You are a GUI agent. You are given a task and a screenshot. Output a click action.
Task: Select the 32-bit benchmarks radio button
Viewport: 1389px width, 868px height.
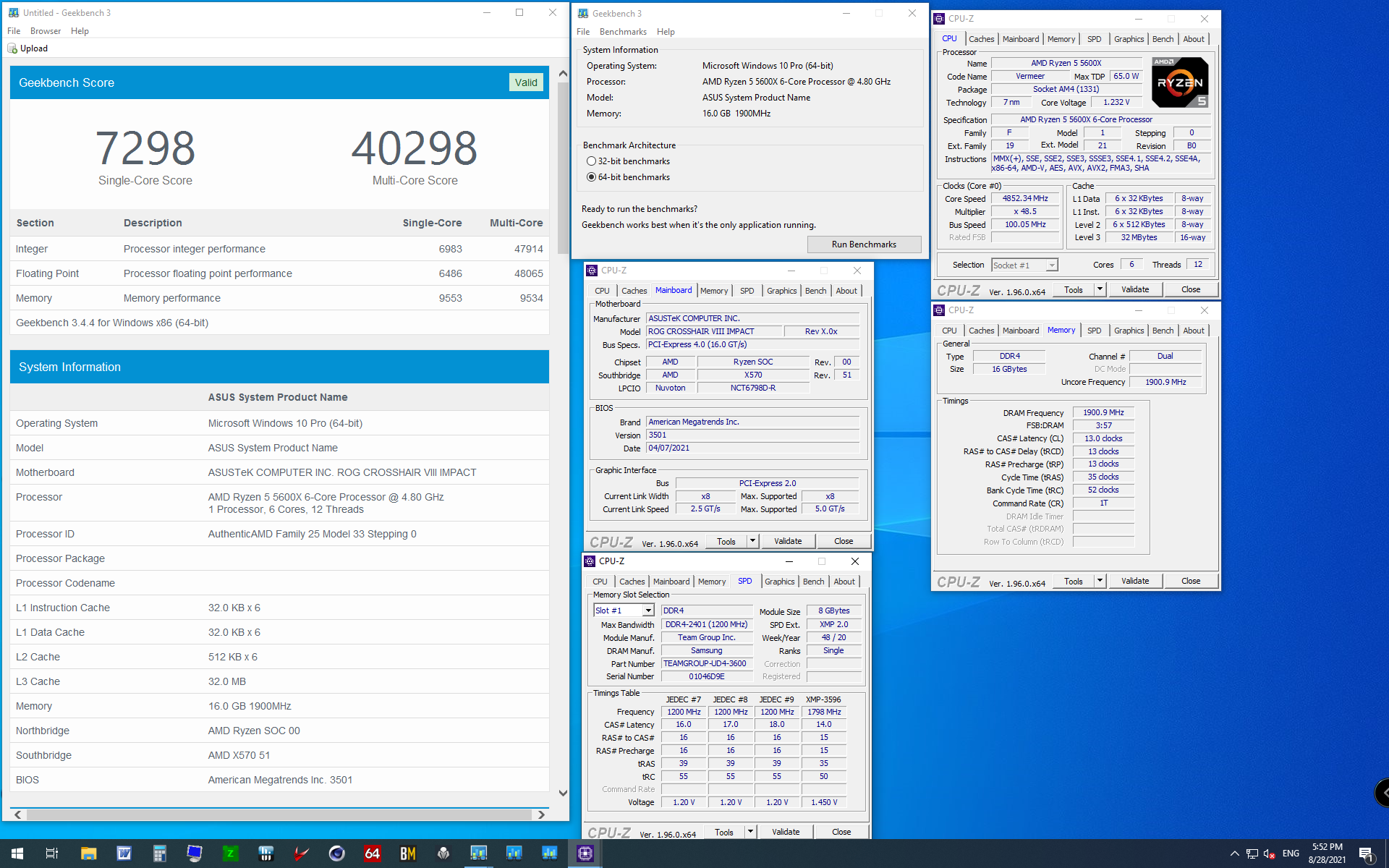pos(591,161)
